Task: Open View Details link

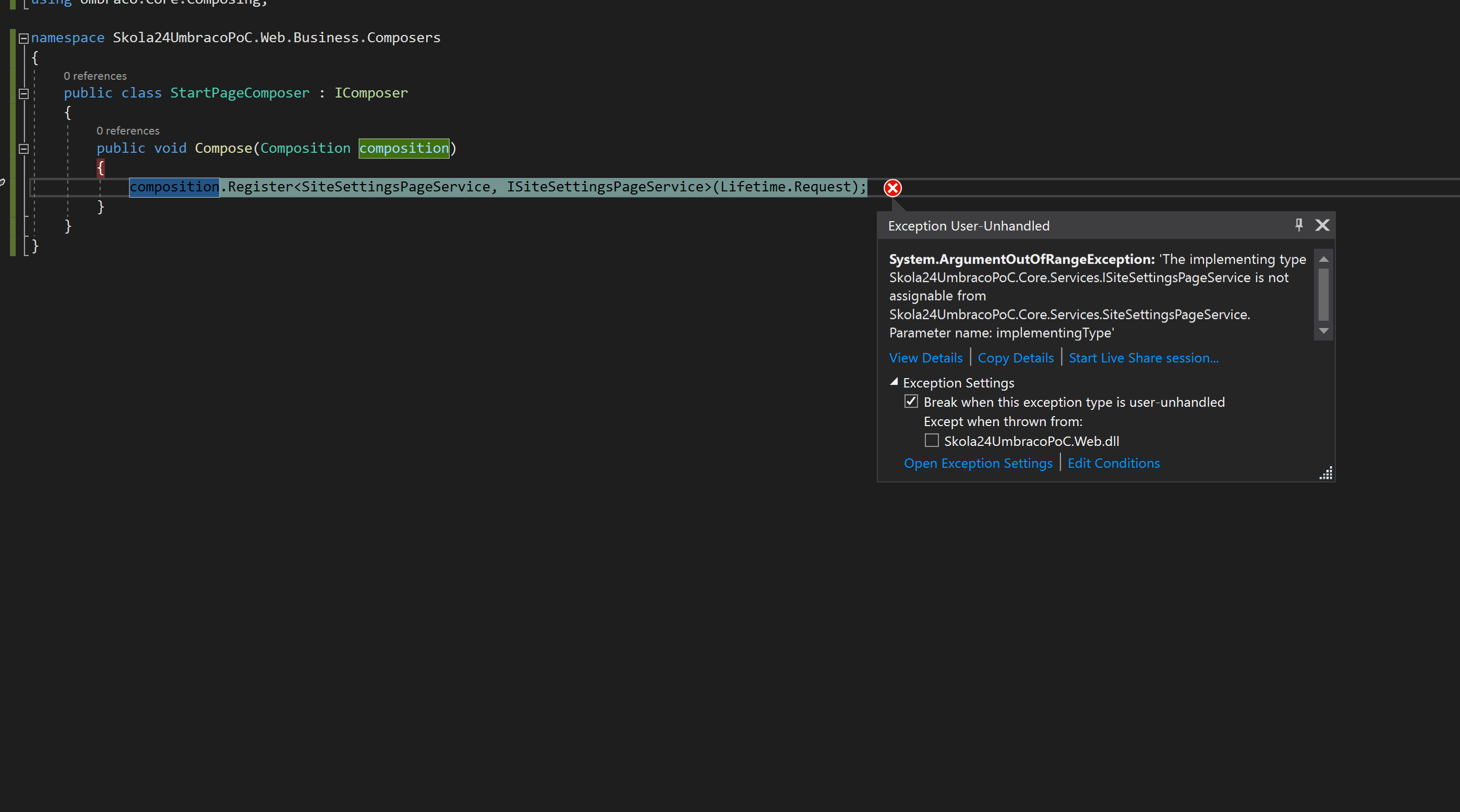Action: coord(925,358)
